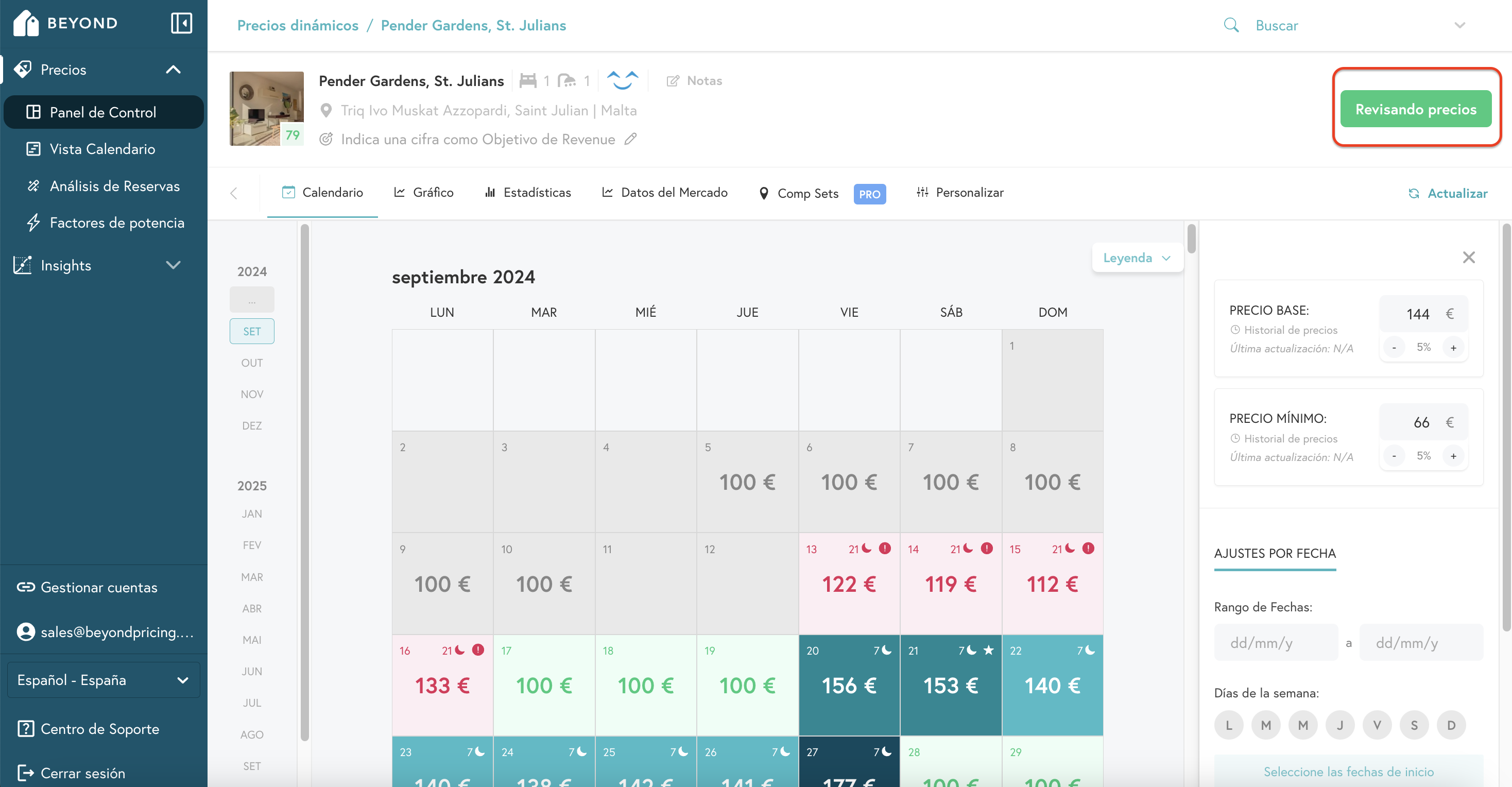Click the start date input field
Viewport: 1512px width, 787px height.
[x=1276, y=643]
